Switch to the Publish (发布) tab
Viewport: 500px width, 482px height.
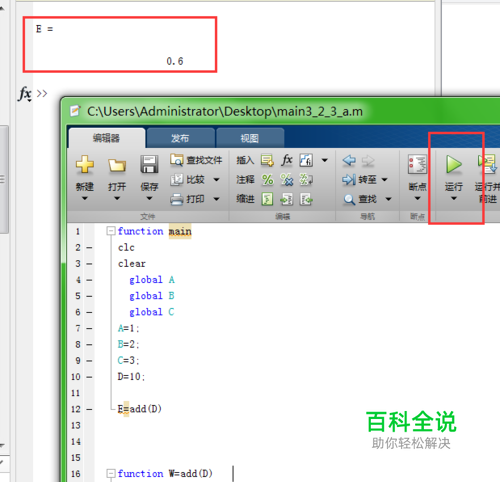[180, 138]
